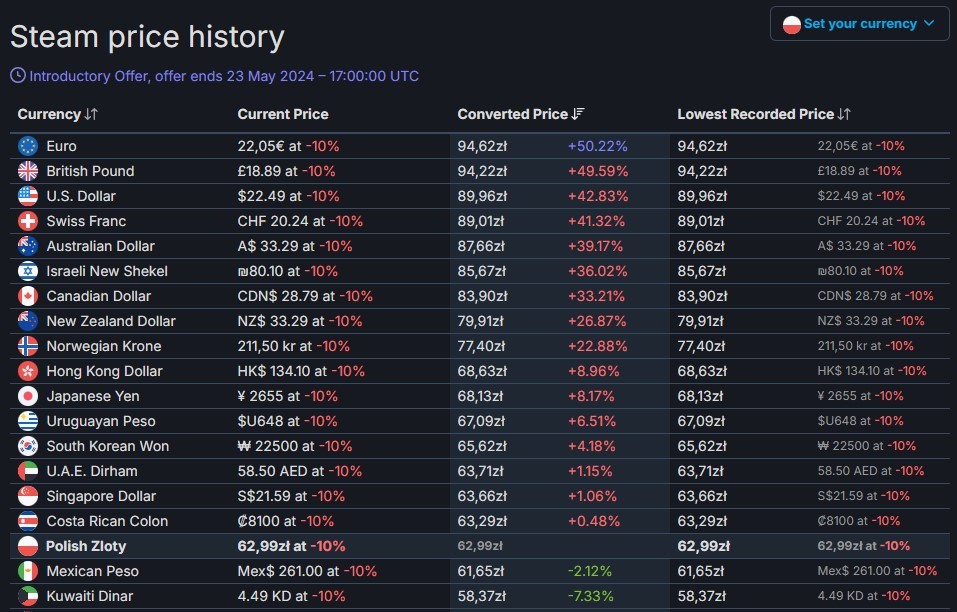Click the U.S. Dollar current price $22.49
This screenshot has width=957, height=612.
pos(261,196)
